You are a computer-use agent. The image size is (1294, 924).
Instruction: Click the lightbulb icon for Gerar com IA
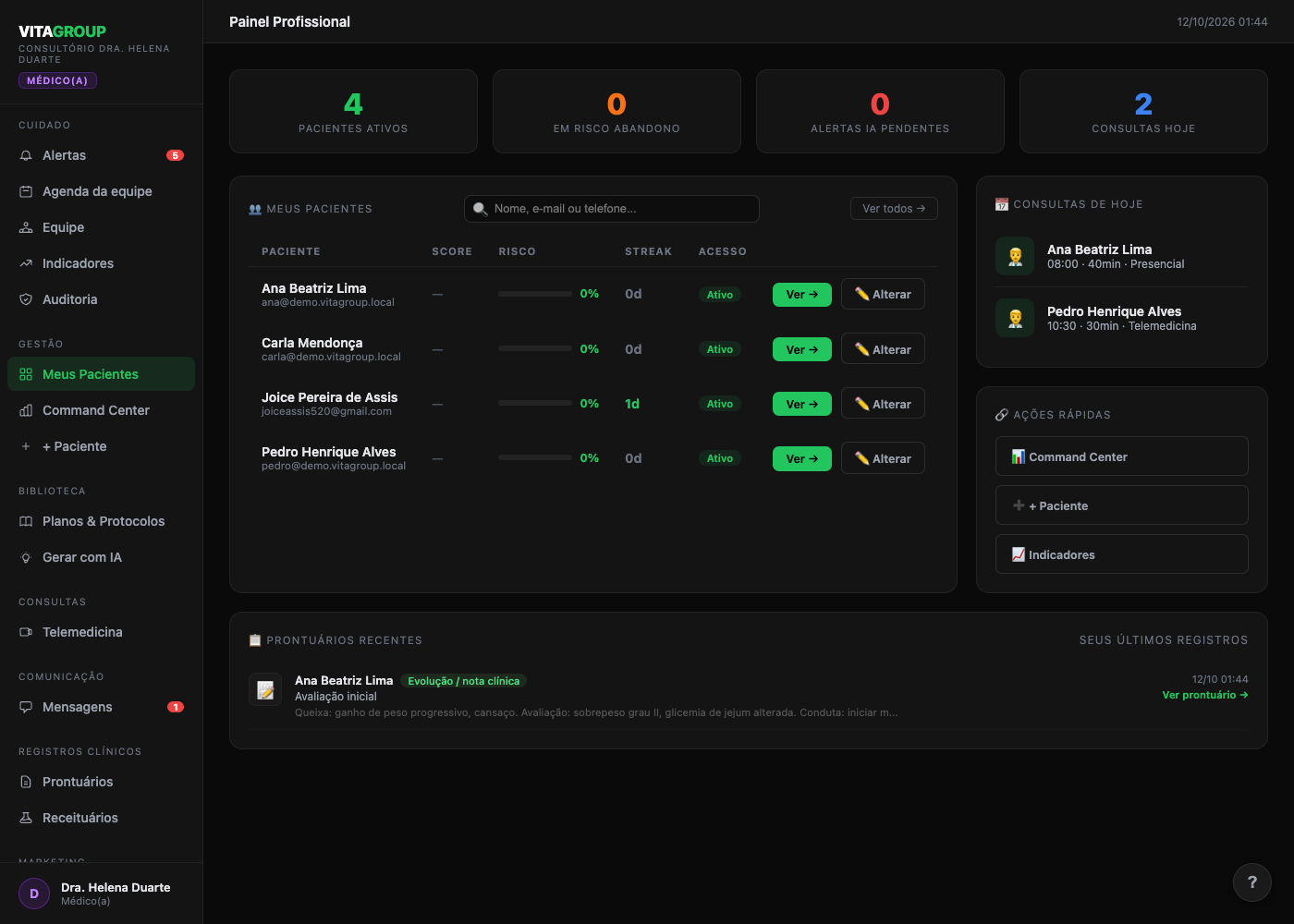pos(26,557)
